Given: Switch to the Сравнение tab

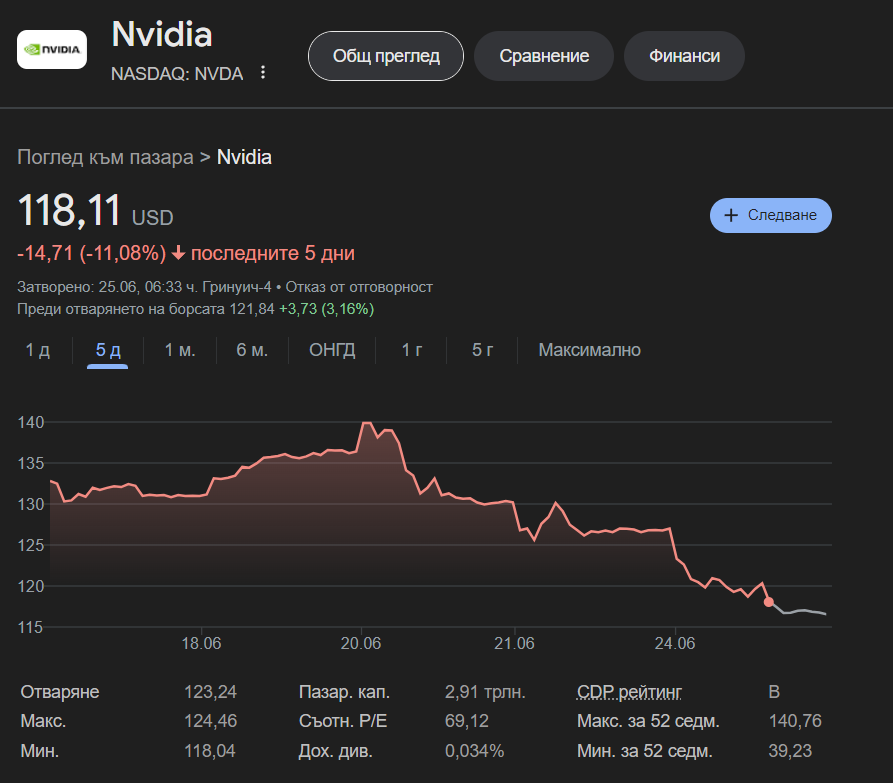Looking at the screenshot, I should coord(544,56).
